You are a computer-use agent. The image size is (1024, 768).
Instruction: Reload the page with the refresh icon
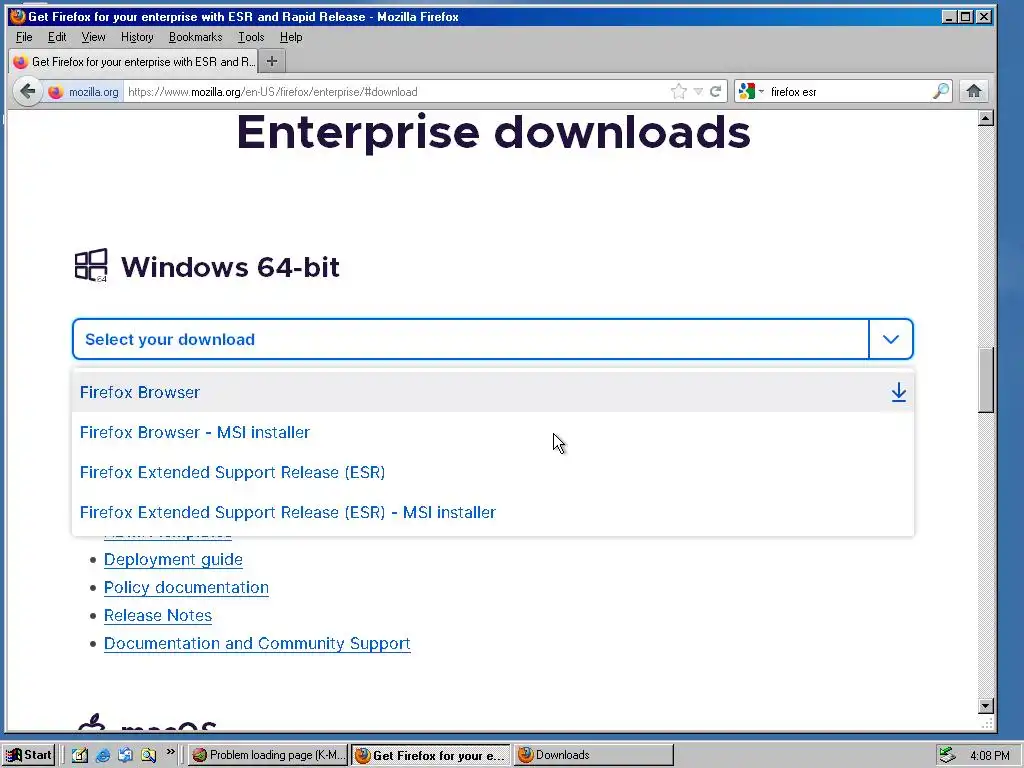pyautogui.click(x=716, y=91)
